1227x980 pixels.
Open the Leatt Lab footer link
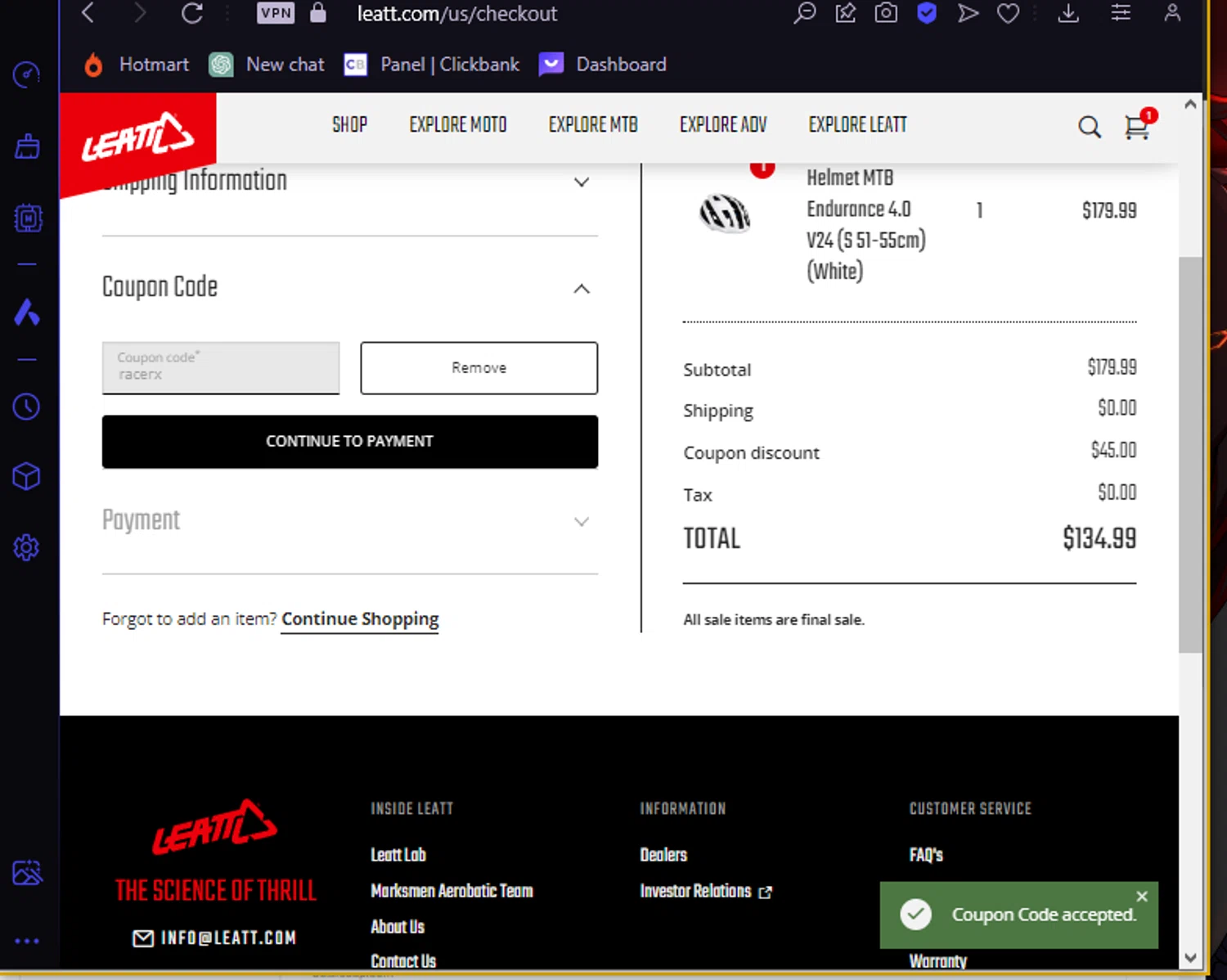click(398, 855)
